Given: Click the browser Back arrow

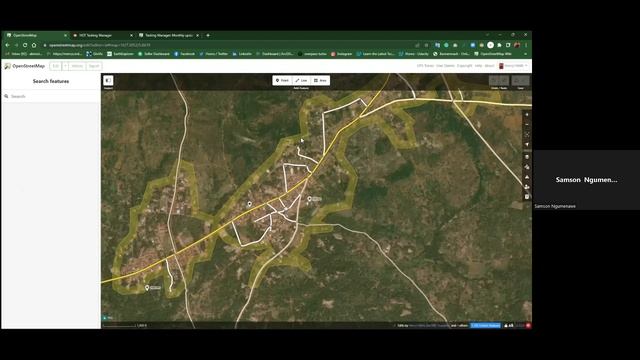Looking at the screenshot, I should [7, 45].
